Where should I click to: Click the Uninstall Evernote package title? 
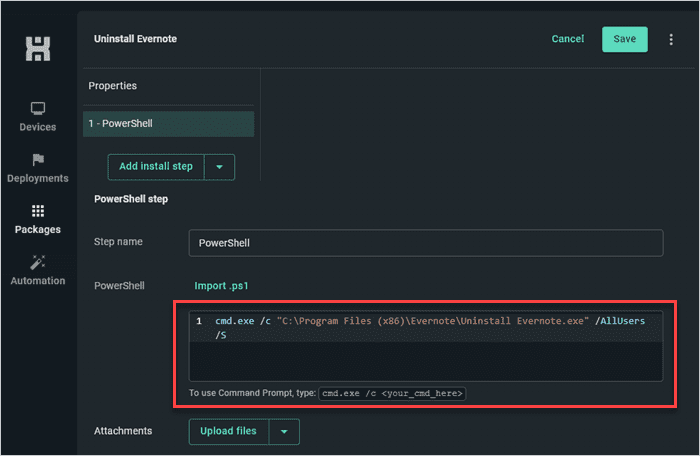tap(135, 39)
